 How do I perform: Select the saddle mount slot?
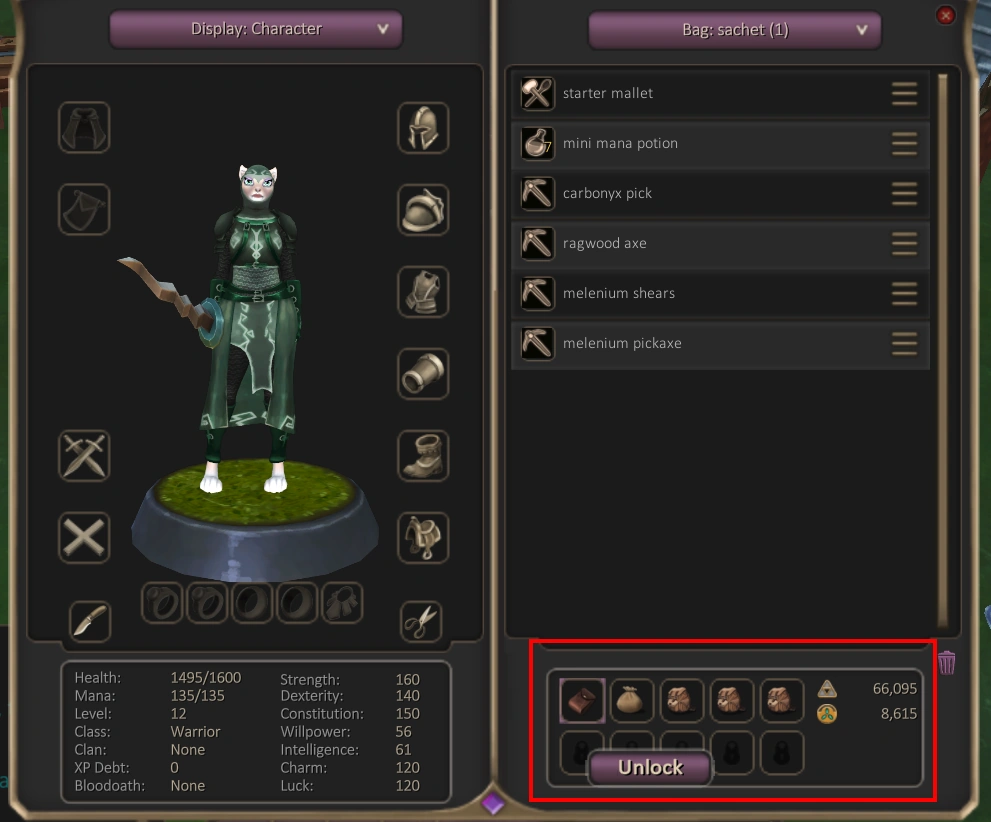pos(423,538)
